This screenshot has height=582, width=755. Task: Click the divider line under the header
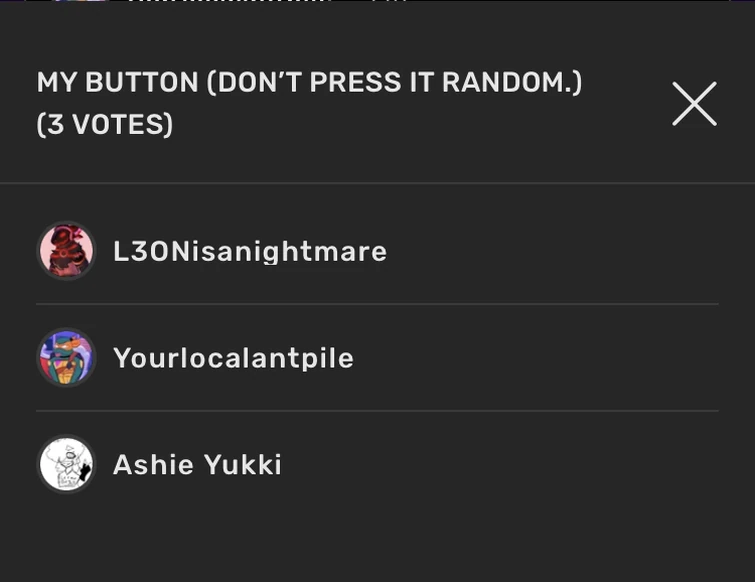pyautogui.click(x=377, y=183)
